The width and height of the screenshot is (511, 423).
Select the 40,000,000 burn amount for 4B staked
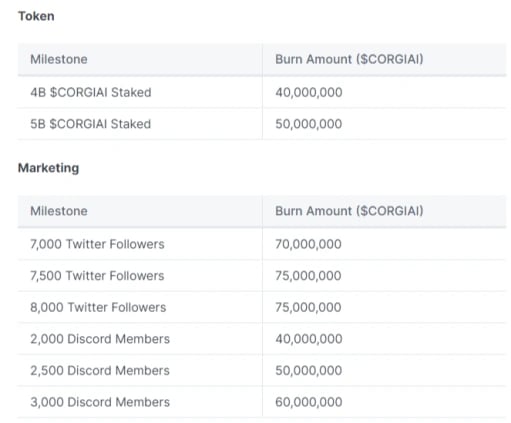coord(309,92)
